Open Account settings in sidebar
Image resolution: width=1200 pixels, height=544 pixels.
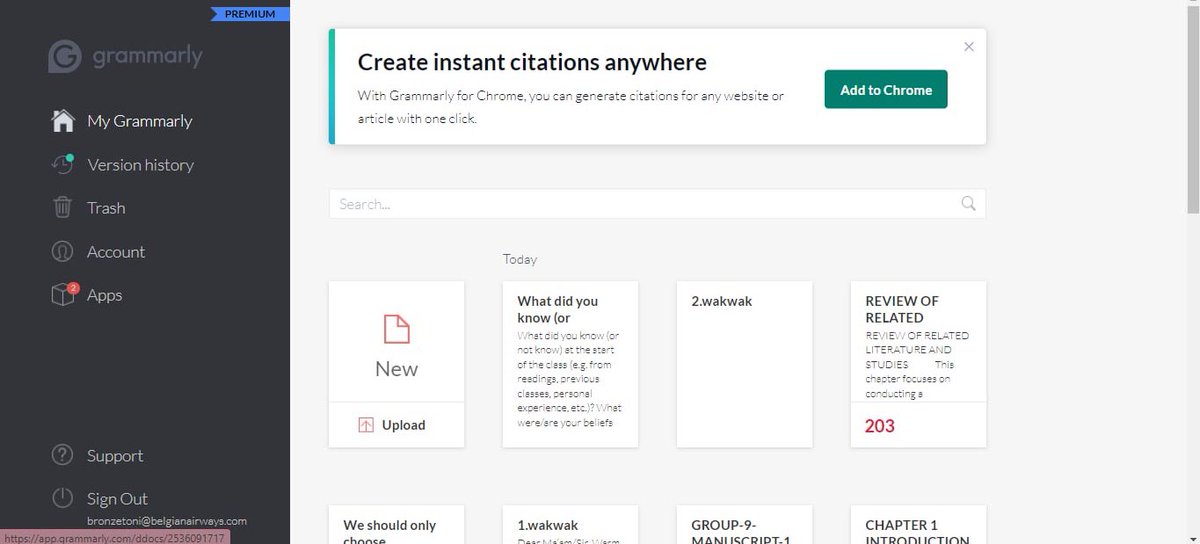116,252
